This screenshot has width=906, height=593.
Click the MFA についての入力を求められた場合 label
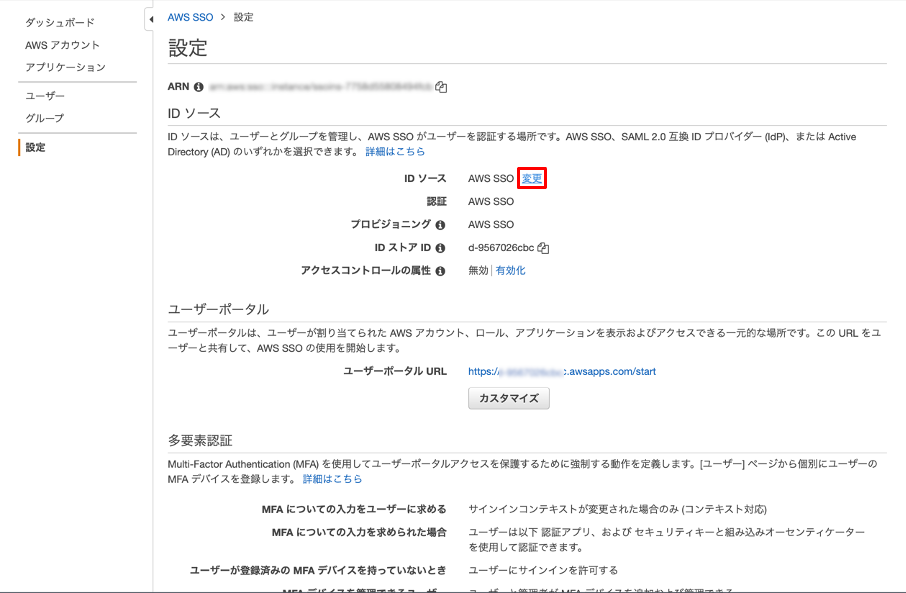(359, 532)
